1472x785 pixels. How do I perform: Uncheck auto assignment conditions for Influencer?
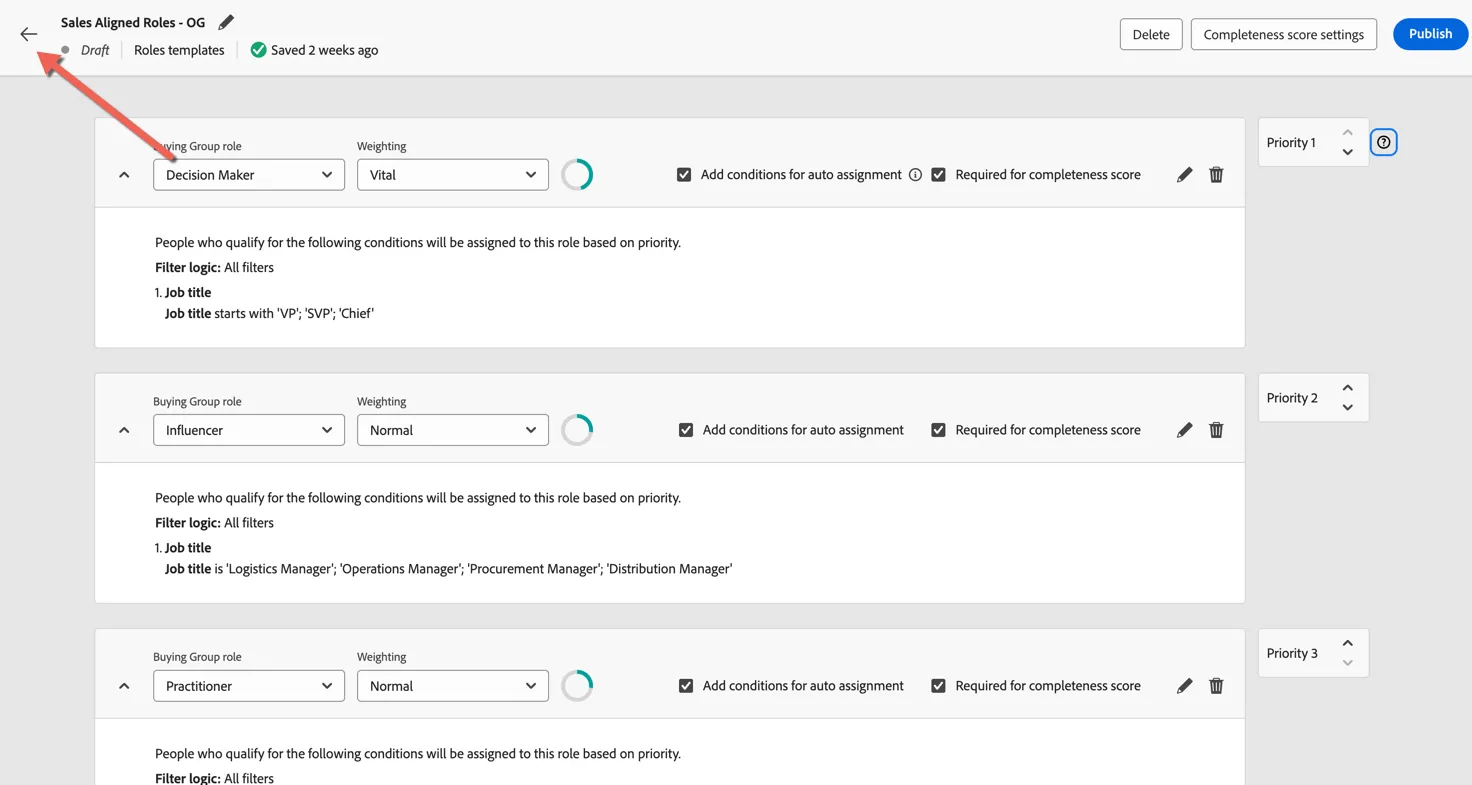686,430
